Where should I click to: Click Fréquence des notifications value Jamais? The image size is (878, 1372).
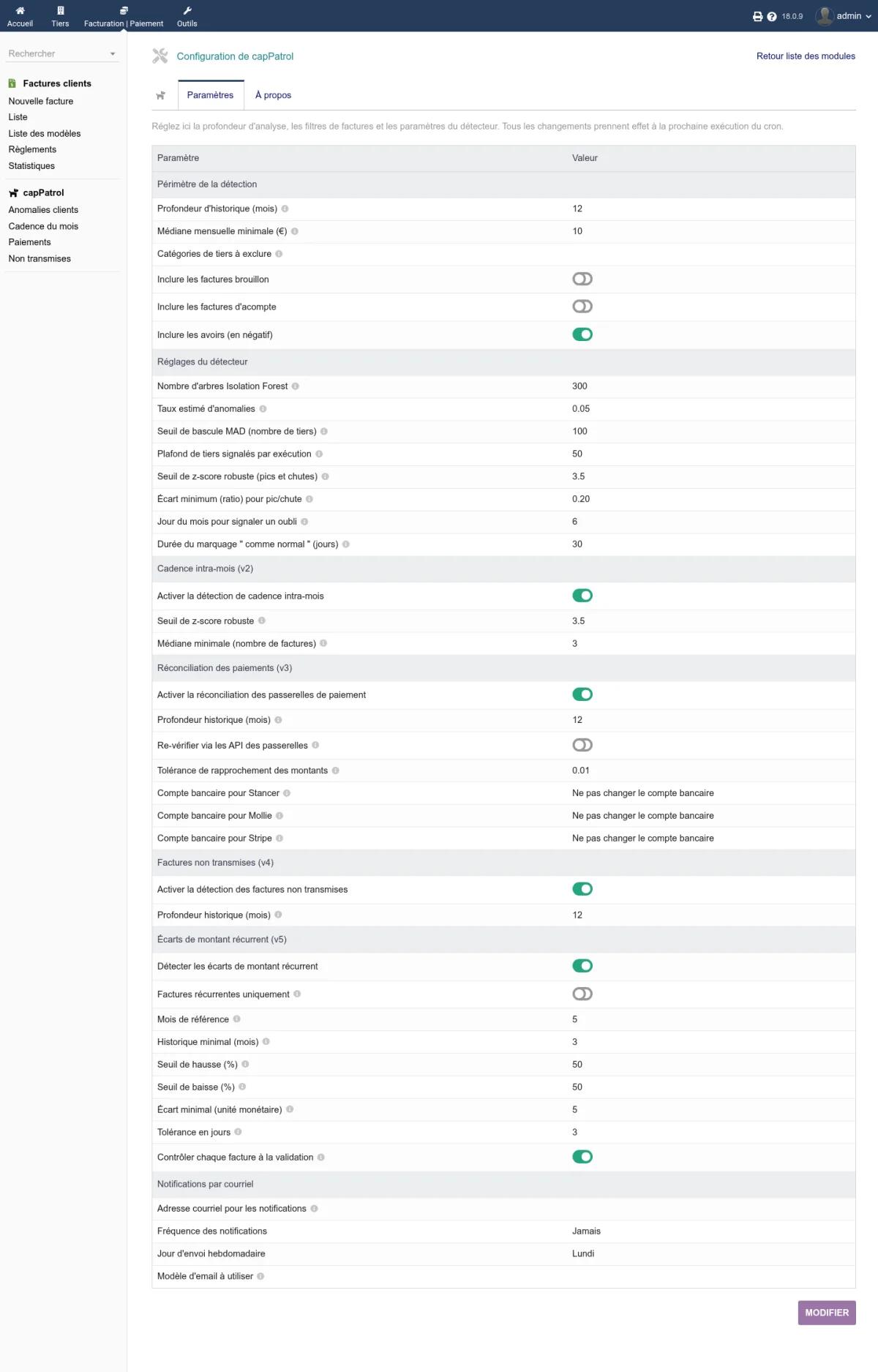[586, 1232]
